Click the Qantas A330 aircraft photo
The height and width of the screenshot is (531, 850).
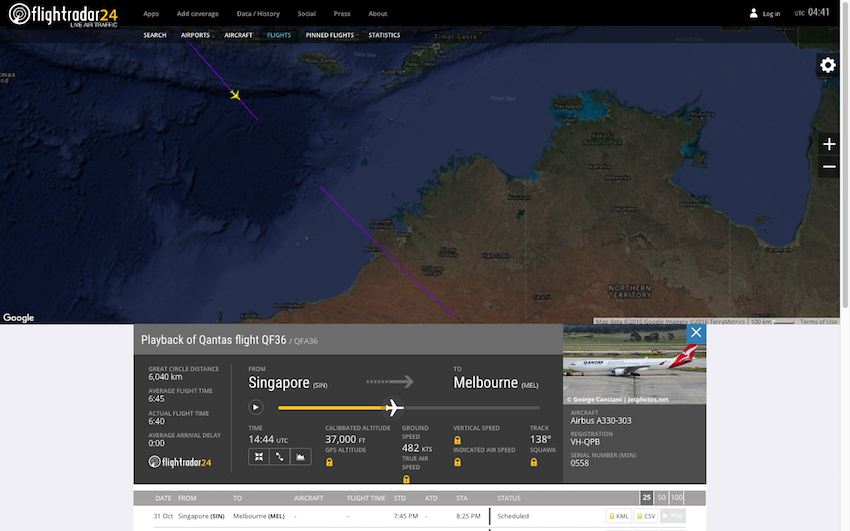(x=634, y=364)
